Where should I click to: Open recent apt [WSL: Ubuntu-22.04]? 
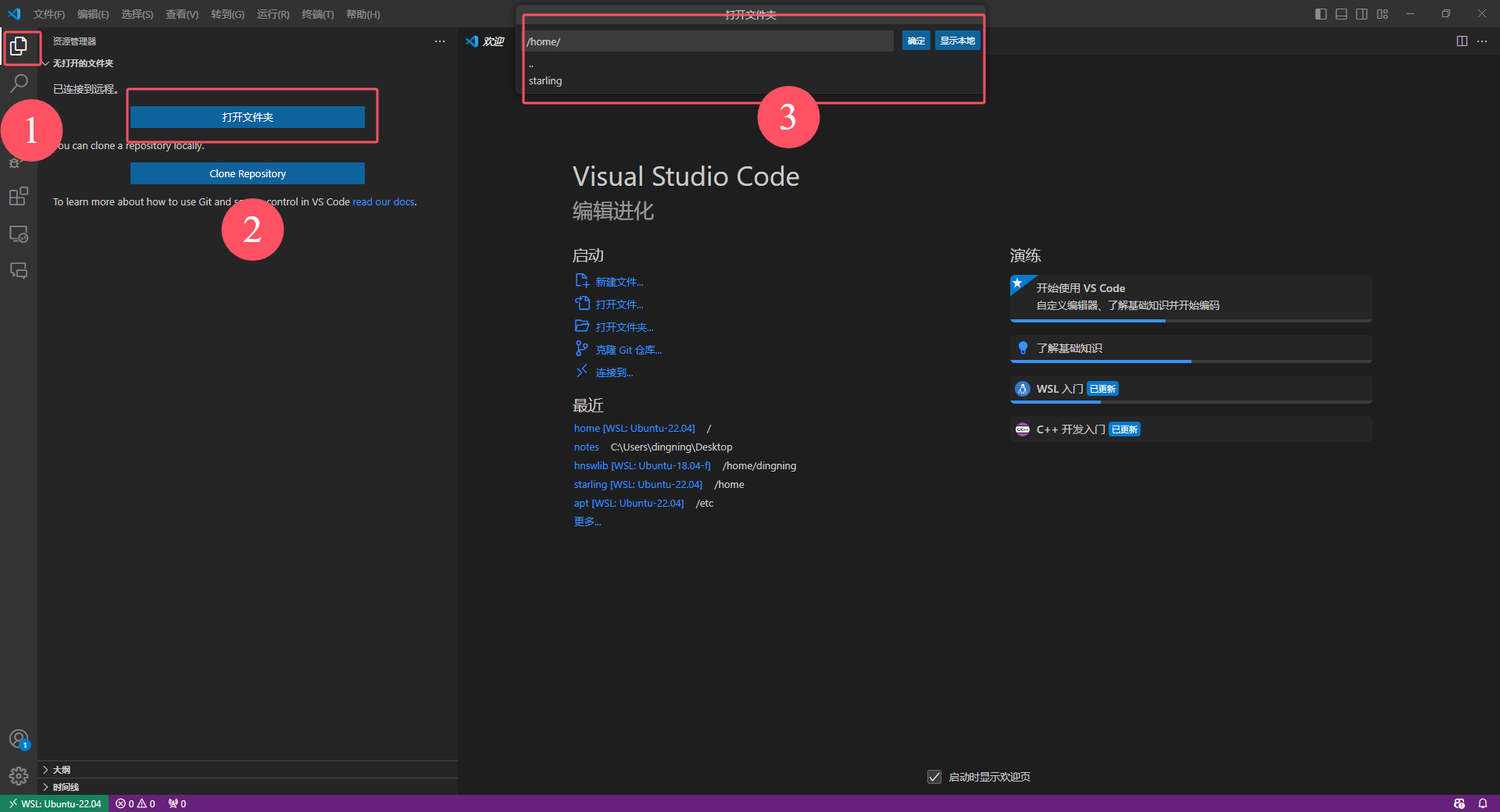tap(629, 503)
